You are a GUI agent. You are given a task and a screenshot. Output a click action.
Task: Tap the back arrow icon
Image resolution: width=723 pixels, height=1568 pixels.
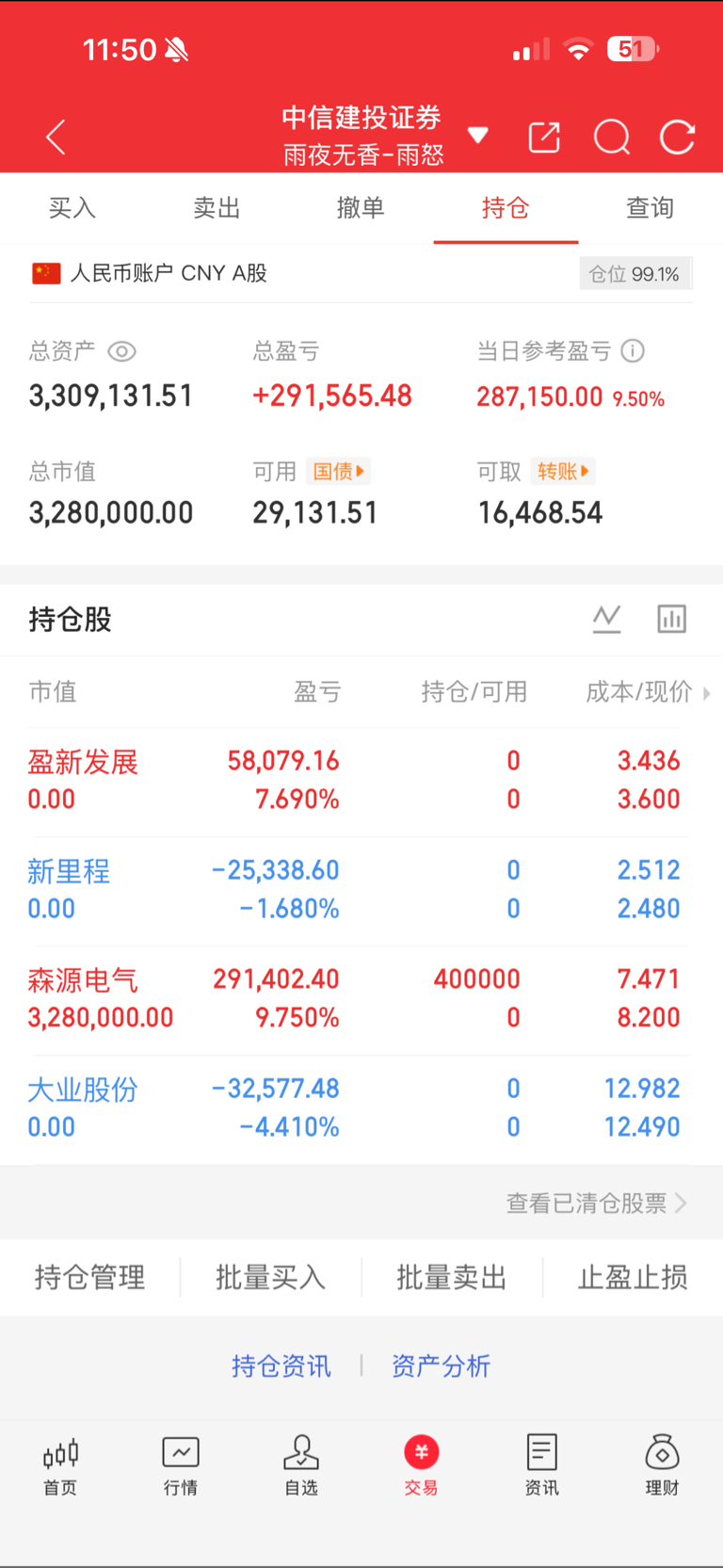point(56,137)
